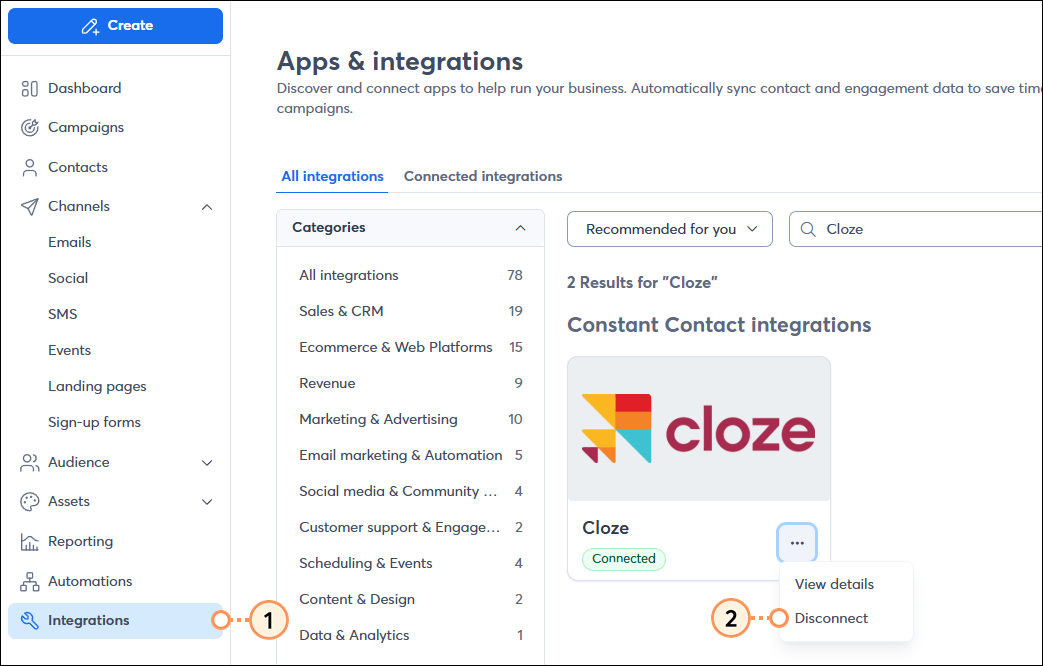
Task: Open the ellipsis menu on the Cloze card
Action: pyautogui.click(x=797, y=543)
